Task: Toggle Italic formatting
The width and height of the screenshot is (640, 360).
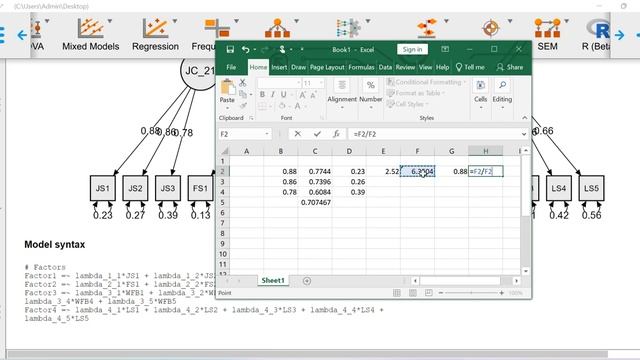Action: (273, 95)
